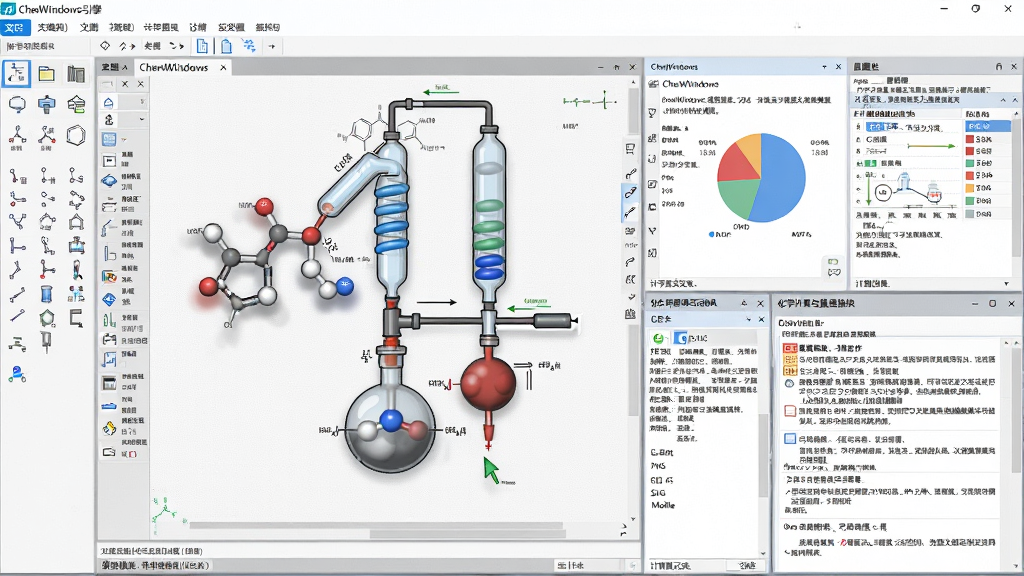
Task: Click the blue slice of the pie chart
Action: (781, 176)
